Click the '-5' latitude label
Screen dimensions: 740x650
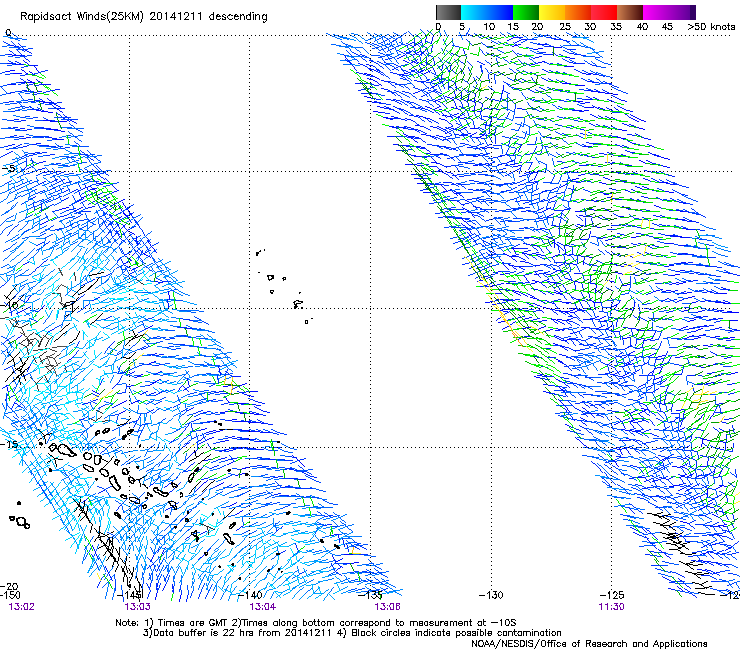[8, 169]
